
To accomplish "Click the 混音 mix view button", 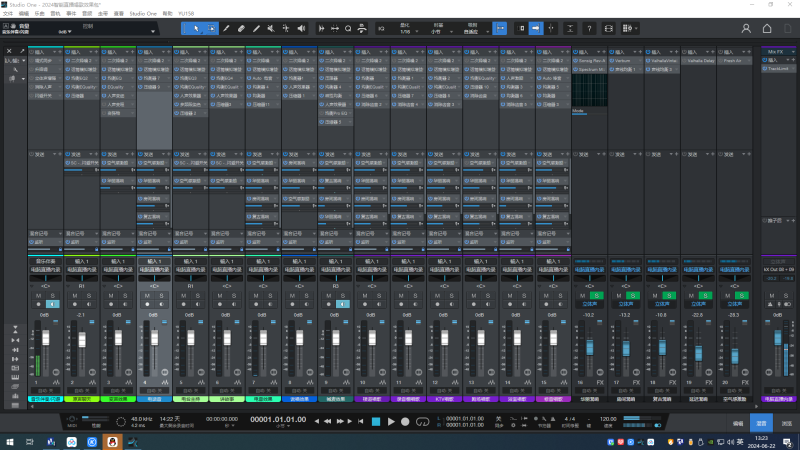I will (x=761, y=423).
